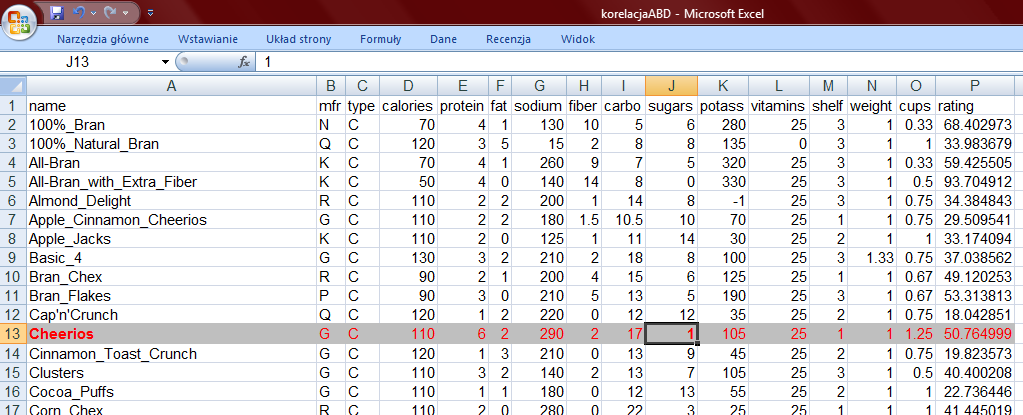This screenshot has width=1023, height=415.
Task: Open the Układ strony tab
Action: pyautogui.click(x=299, y=39)
